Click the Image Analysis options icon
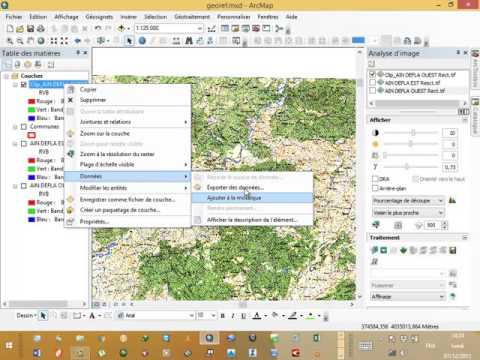This screenshot has width=480, height=360. coord(372,64)
